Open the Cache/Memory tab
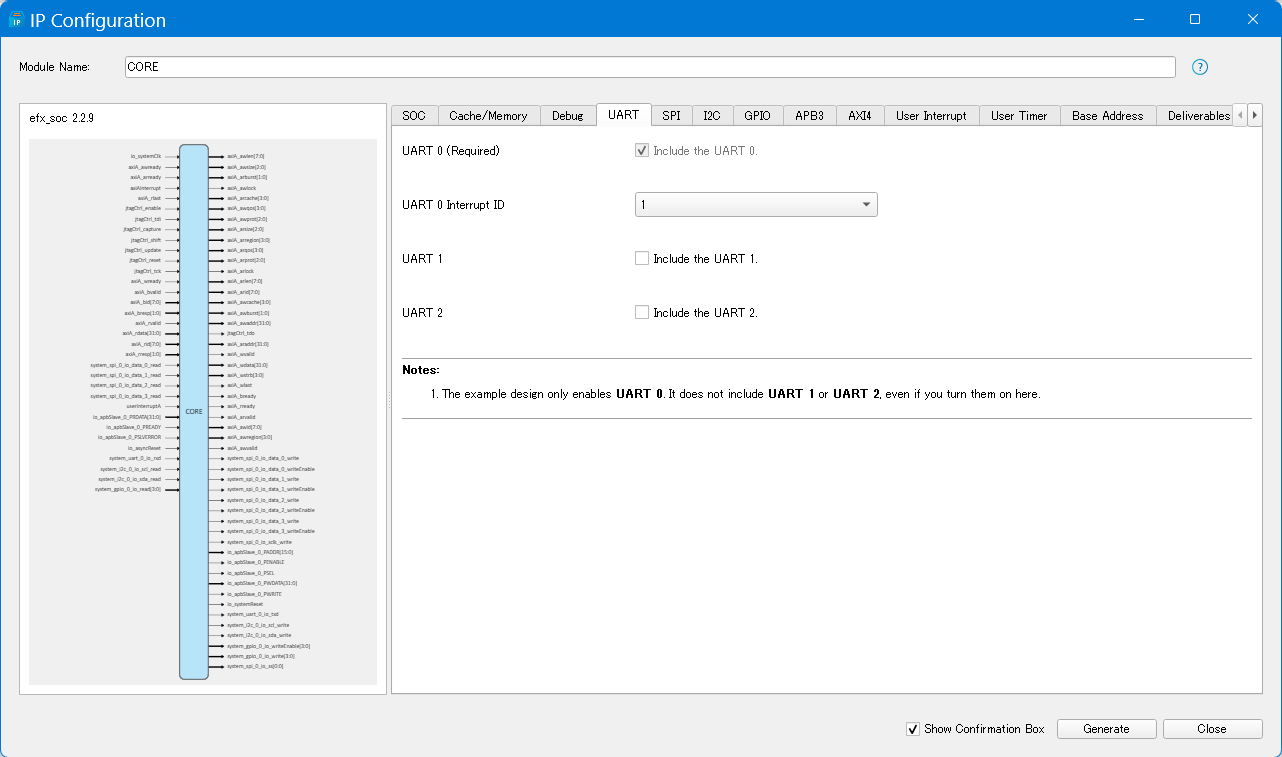 coord(488,116)
